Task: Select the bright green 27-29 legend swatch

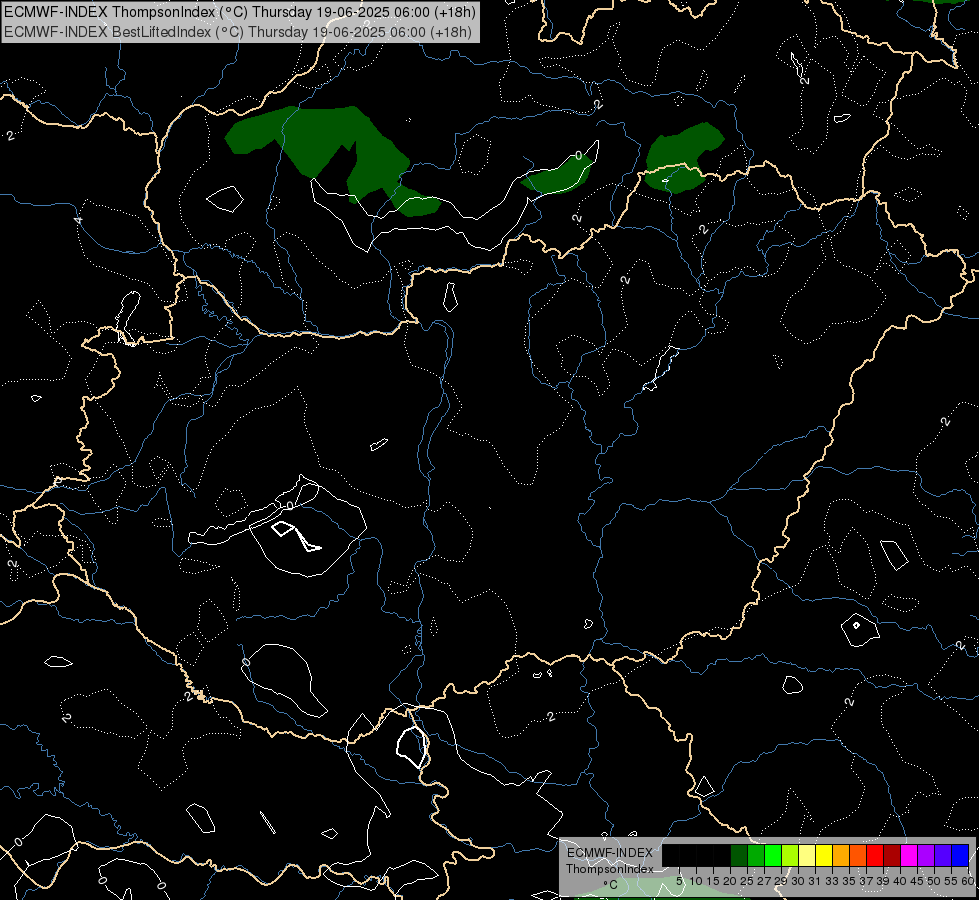Action: point(773,856)
